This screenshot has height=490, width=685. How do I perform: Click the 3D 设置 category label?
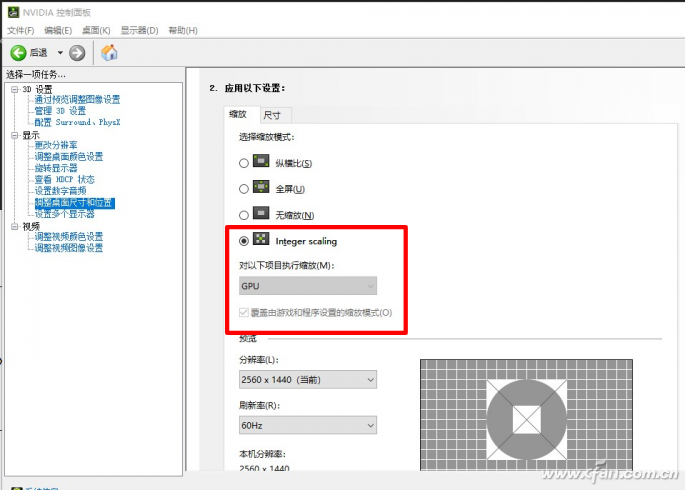(x=37, y=90)
